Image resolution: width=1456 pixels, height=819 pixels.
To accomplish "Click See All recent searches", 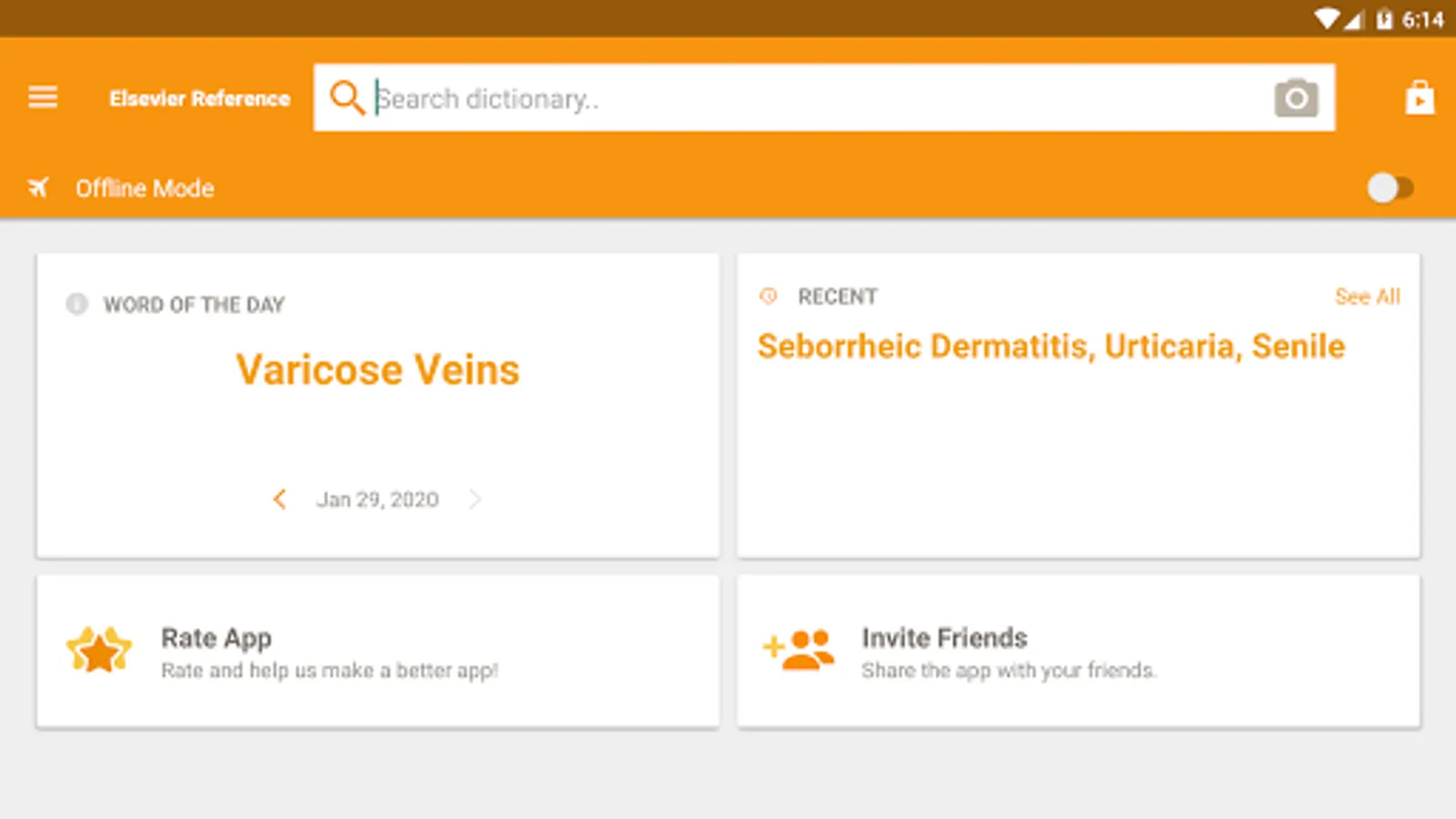I will (x=1367, y=297).
